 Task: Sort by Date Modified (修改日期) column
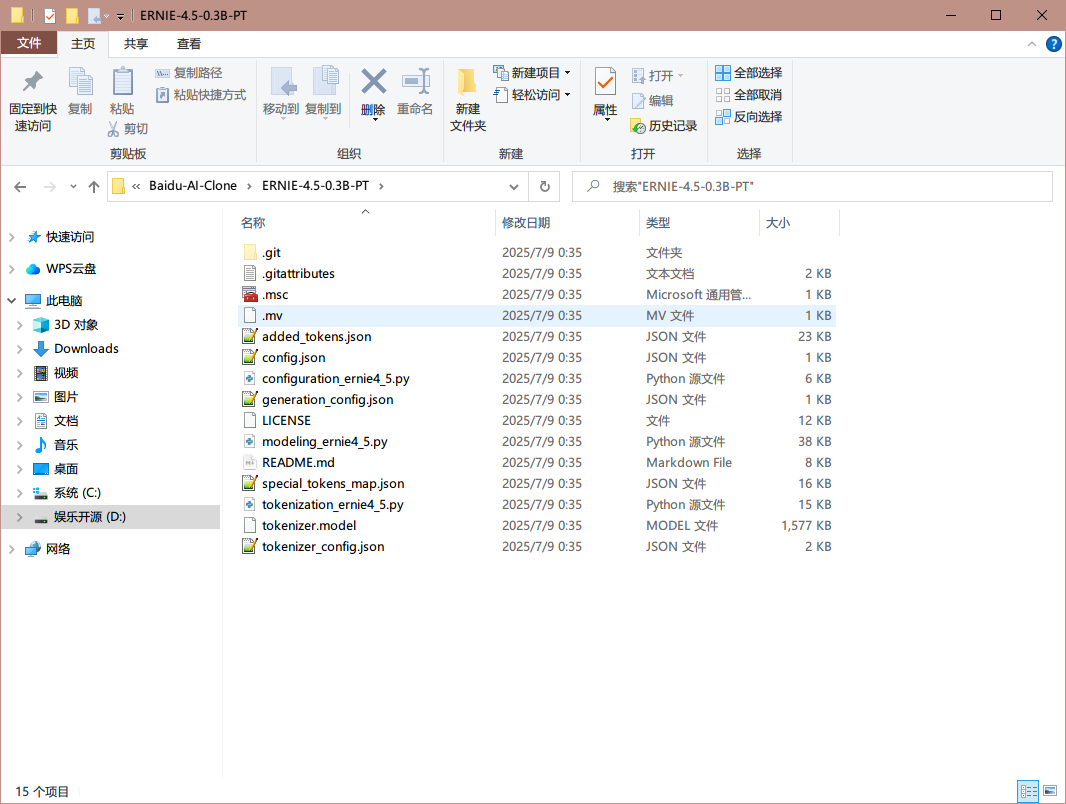[x=568, y=223]
